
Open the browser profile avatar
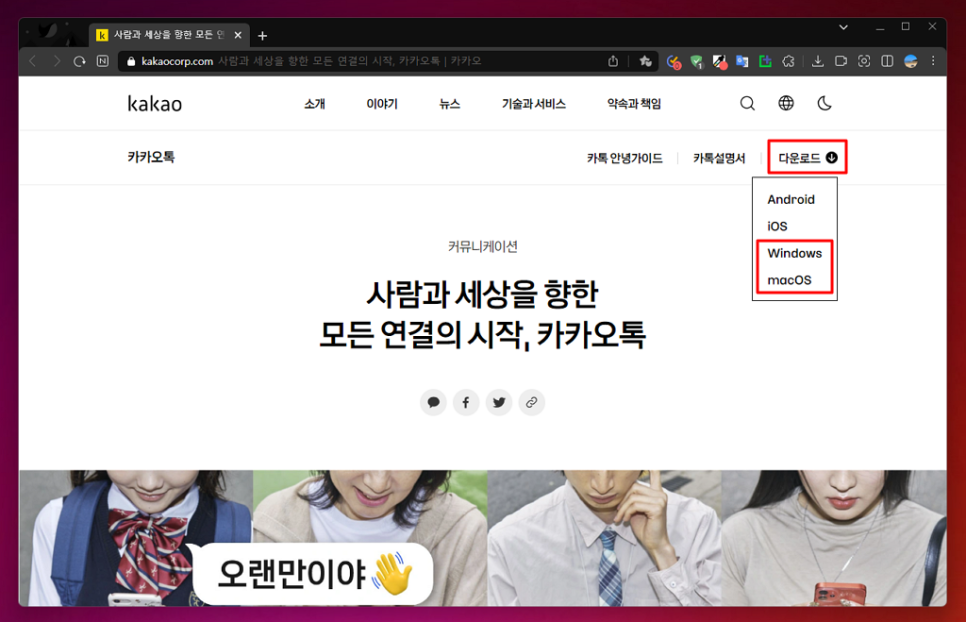[x=911, y=61]
